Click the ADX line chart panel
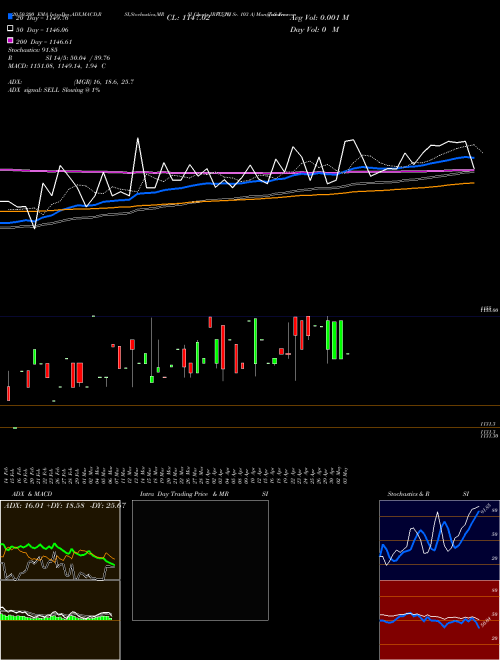This screenshot has height=660, width=500. pyautogui.click(x=60, y=540)
